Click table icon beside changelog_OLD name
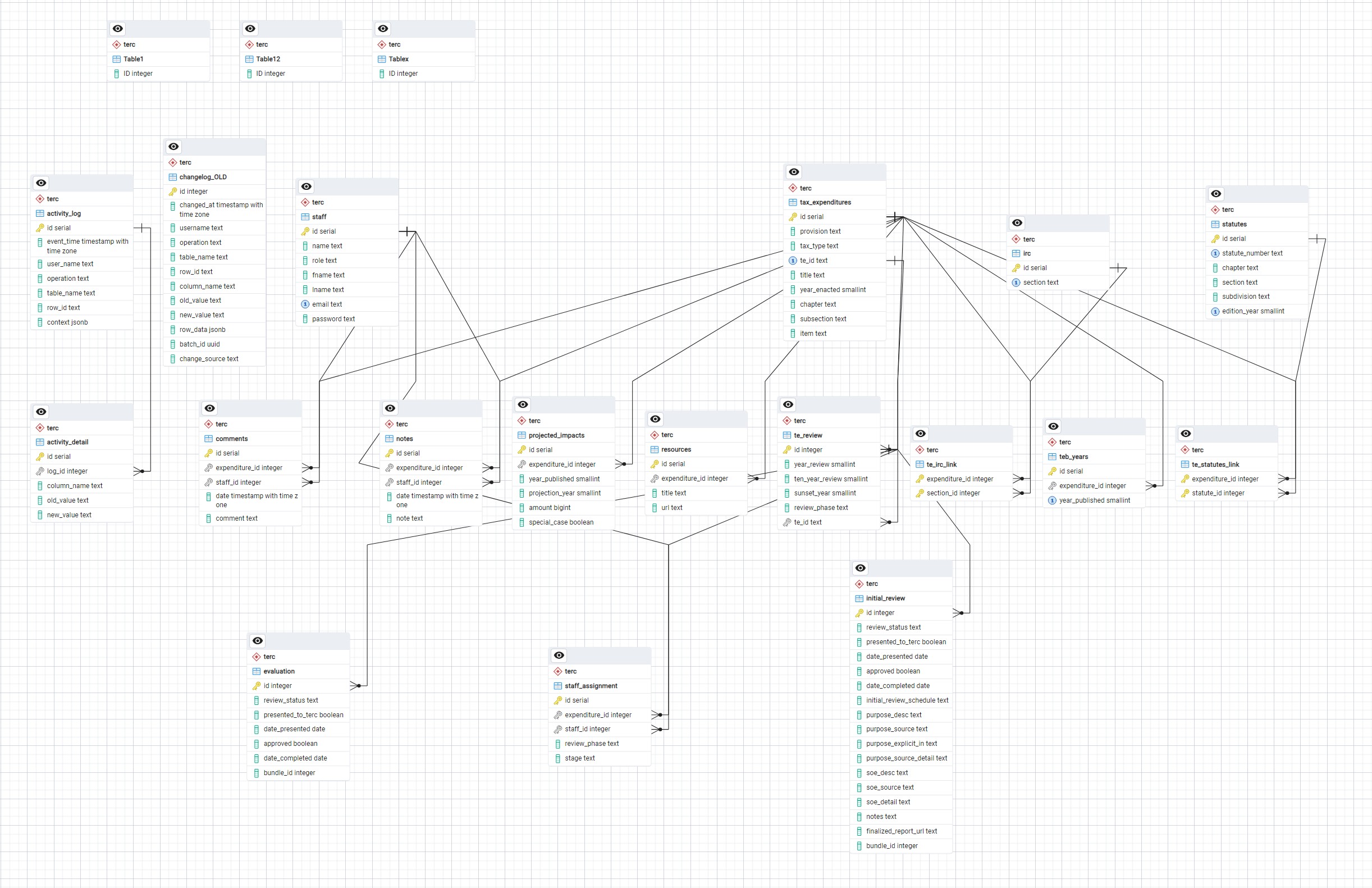 [x=173, y=177]
